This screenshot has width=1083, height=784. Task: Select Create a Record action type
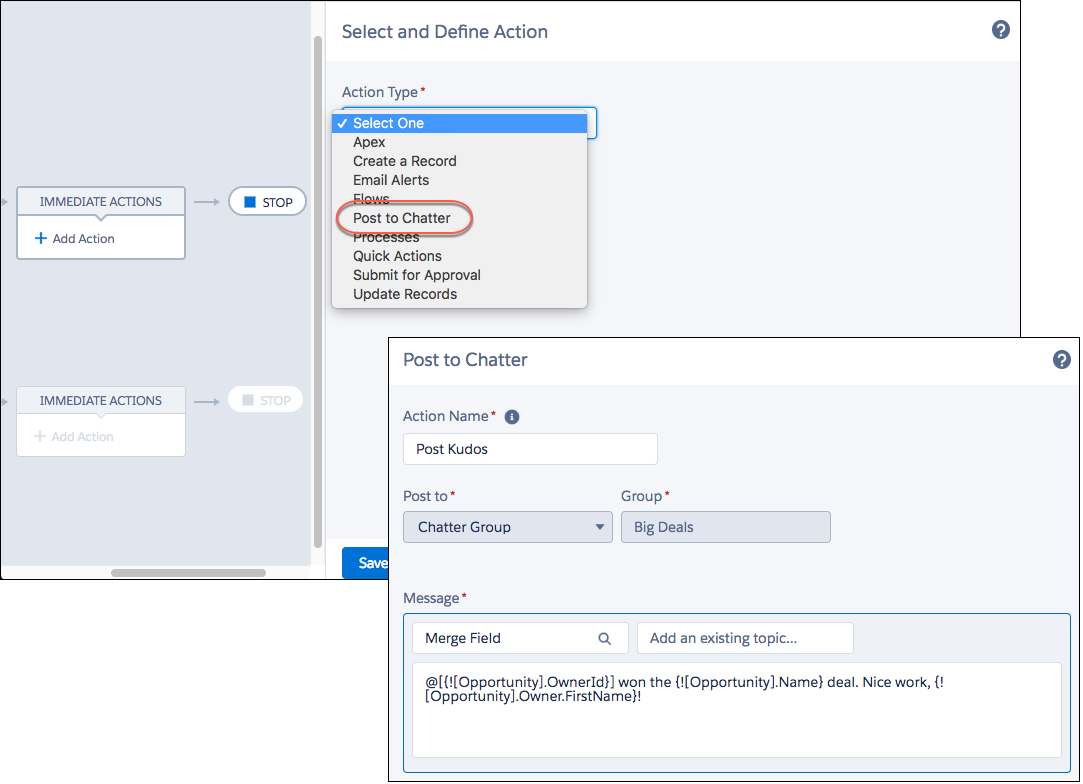[x=459, y=161]
